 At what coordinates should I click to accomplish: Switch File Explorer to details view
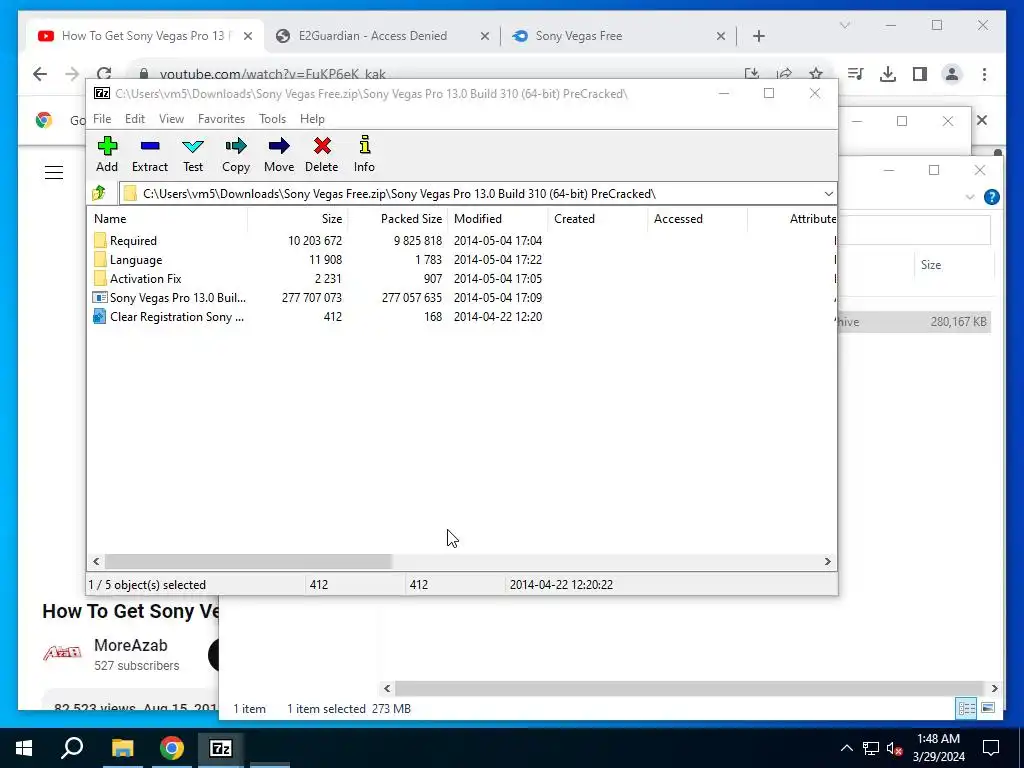967,708
